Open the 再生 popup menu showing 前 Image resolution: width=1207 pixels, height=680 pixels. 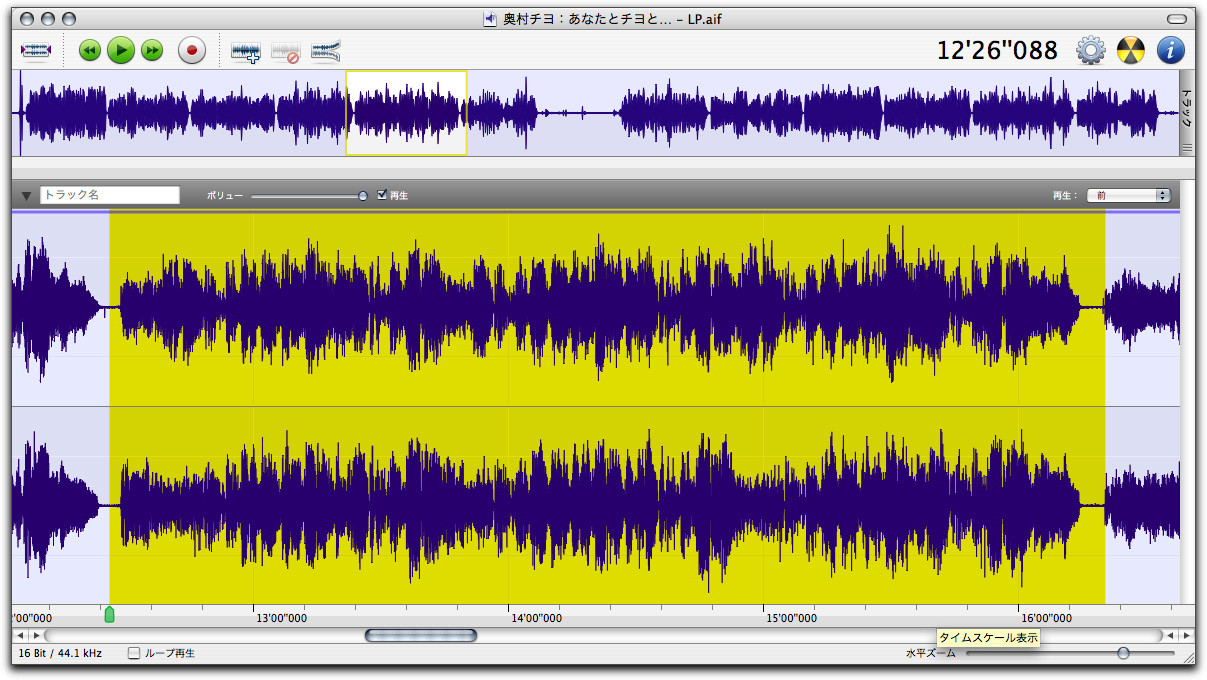[x=1128, y=196]
